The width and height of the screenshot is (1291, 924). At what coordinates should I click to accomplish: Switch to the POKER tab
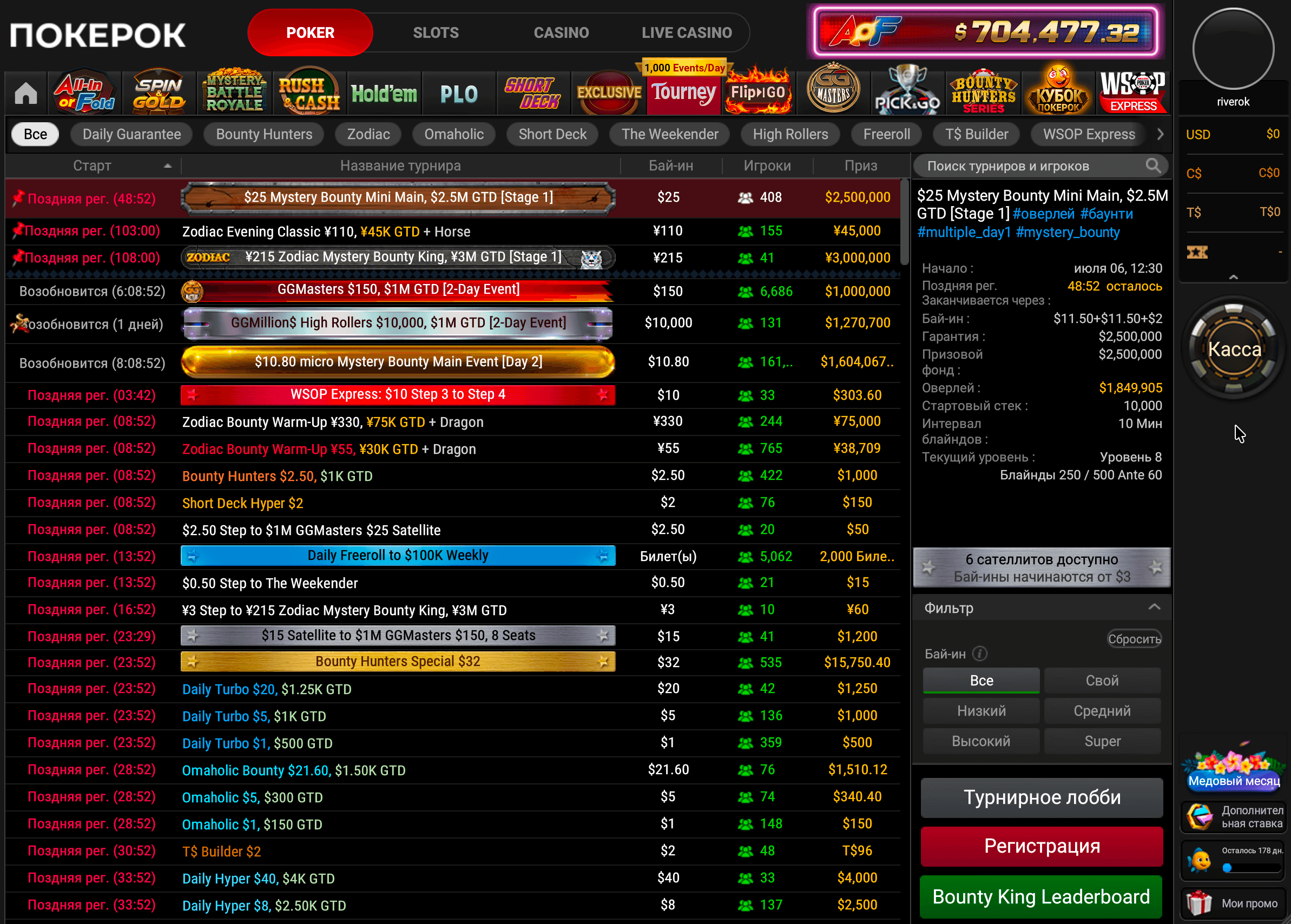310,32
